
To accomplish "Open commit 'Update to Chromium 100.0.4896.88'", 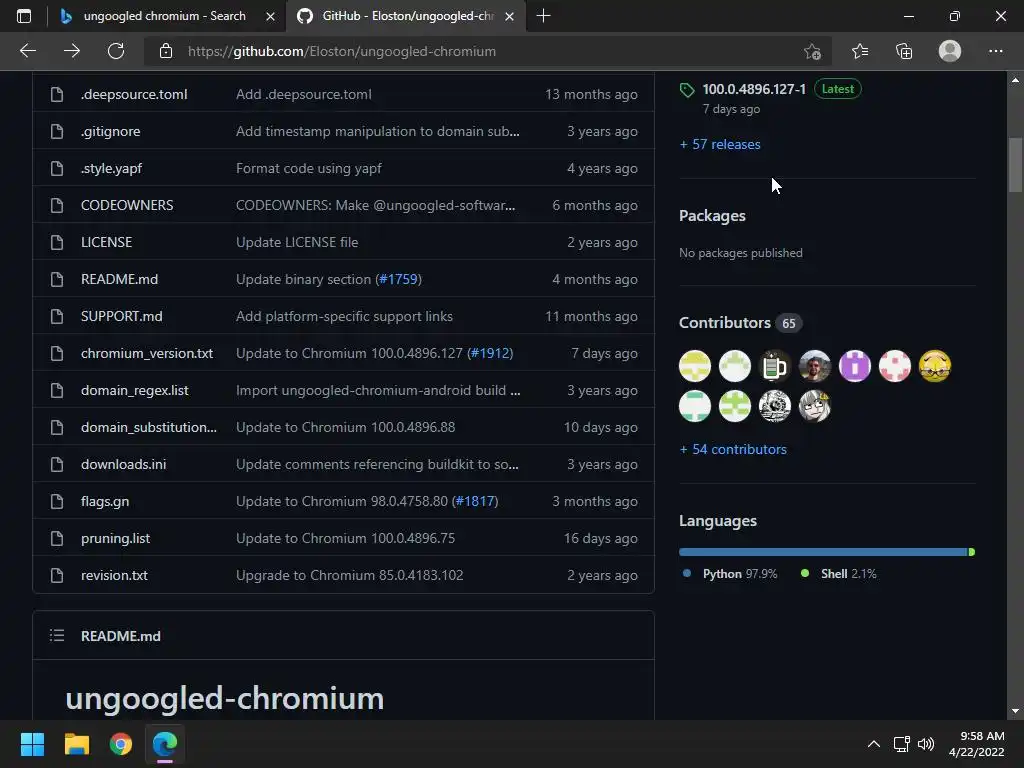I will pos(345,427).
